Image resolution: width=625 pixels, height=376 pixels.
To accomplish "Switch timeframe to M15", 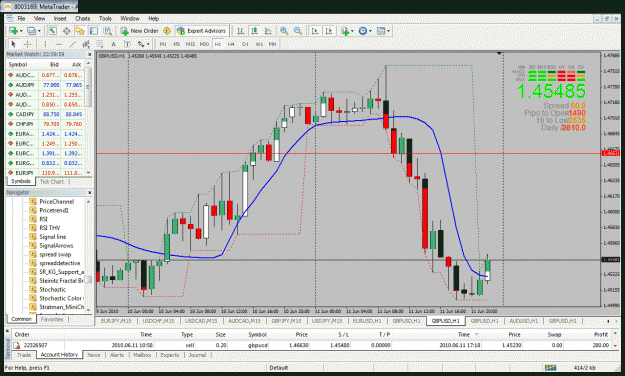I will (x=191, y=44).
